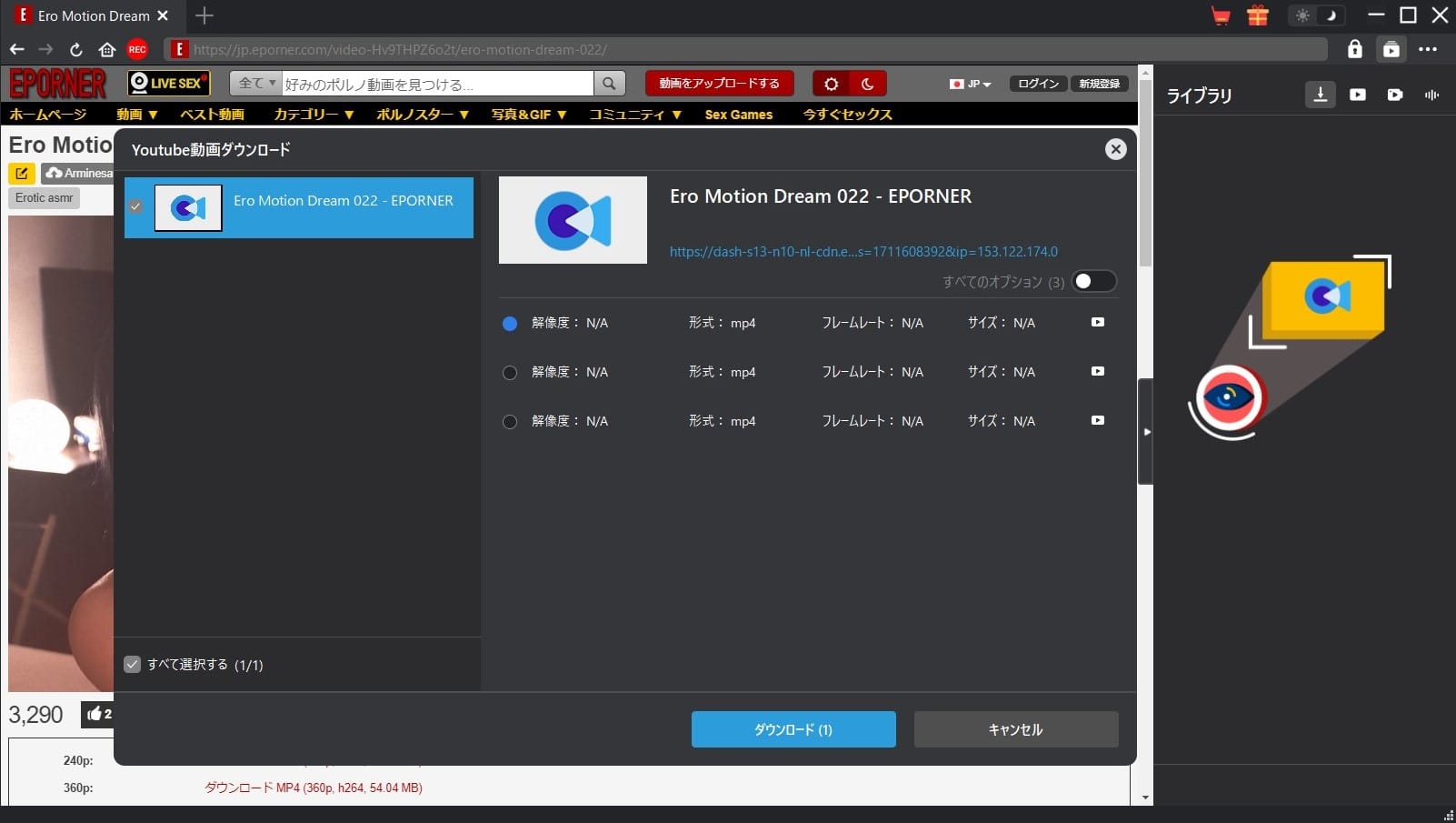Click the ダウンロード (1) button
This screenshot has width=1456, height=823.
793,729
